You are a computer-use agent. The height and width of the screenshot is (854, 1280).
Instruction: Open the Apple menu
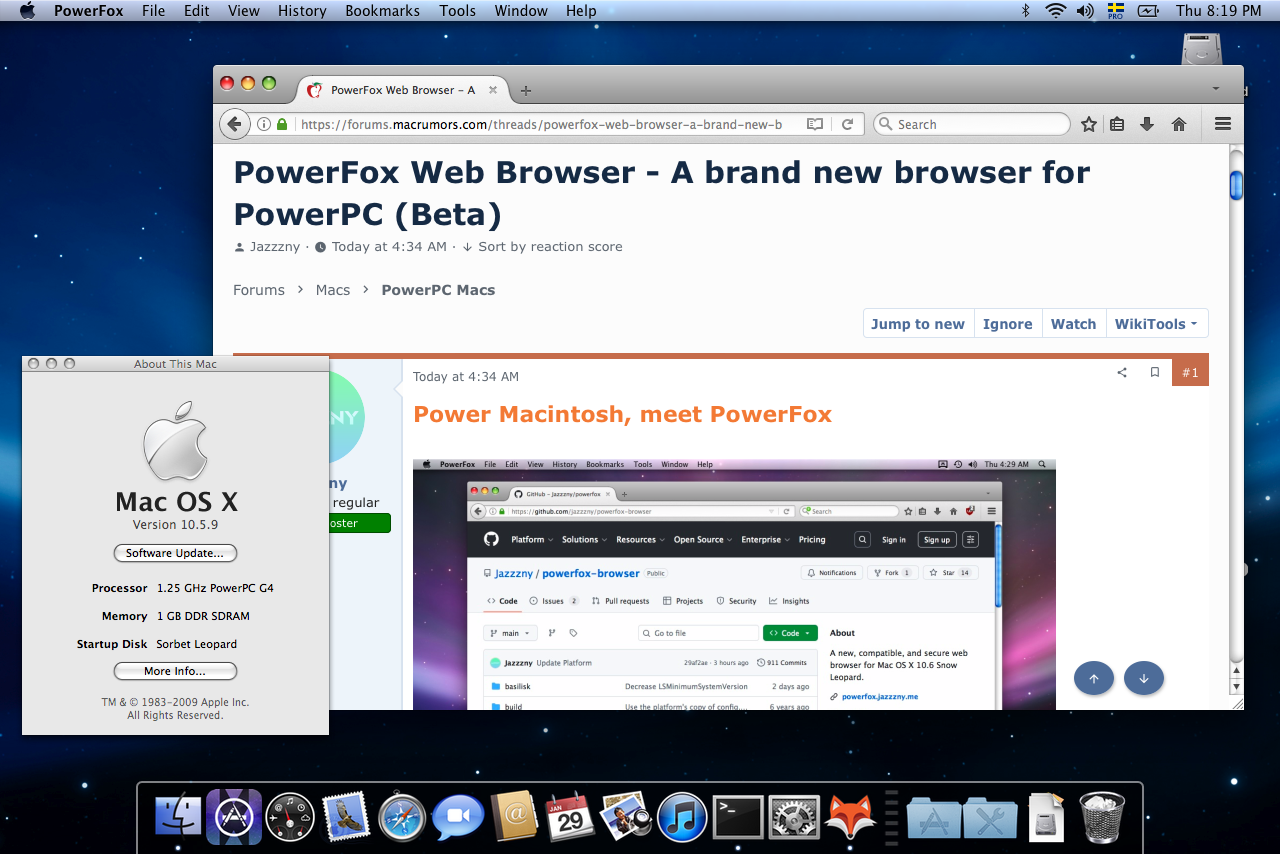click(x=27, y=11)
